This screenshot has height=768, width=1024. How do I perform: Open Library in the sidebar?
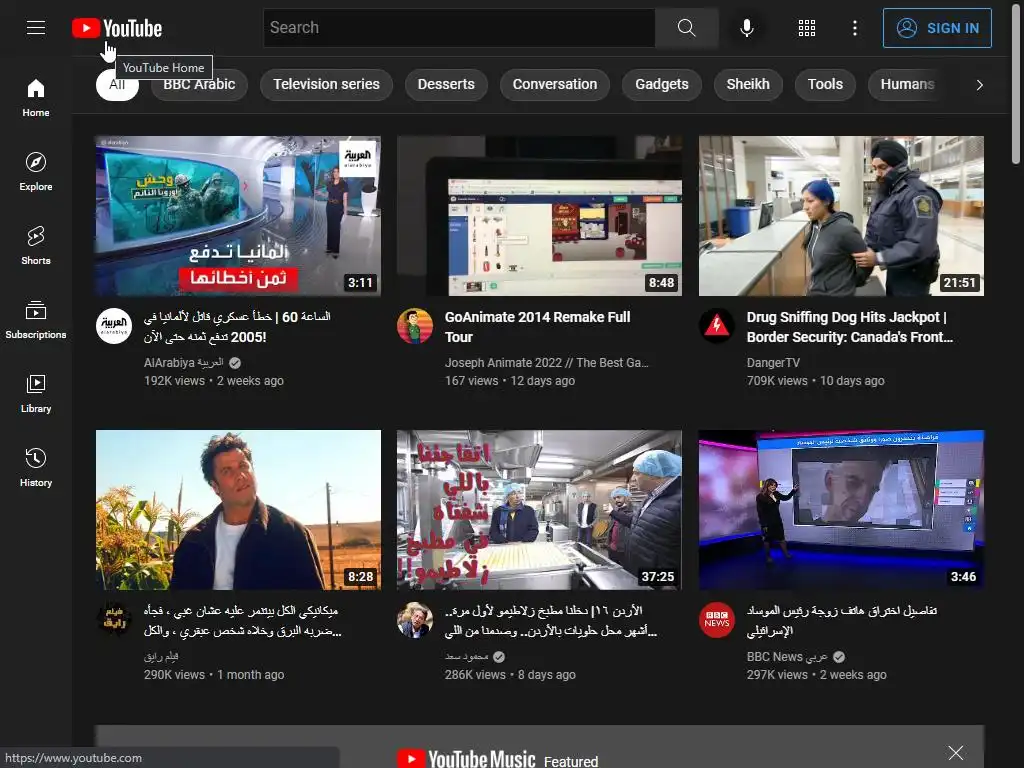tap(36, 394)
